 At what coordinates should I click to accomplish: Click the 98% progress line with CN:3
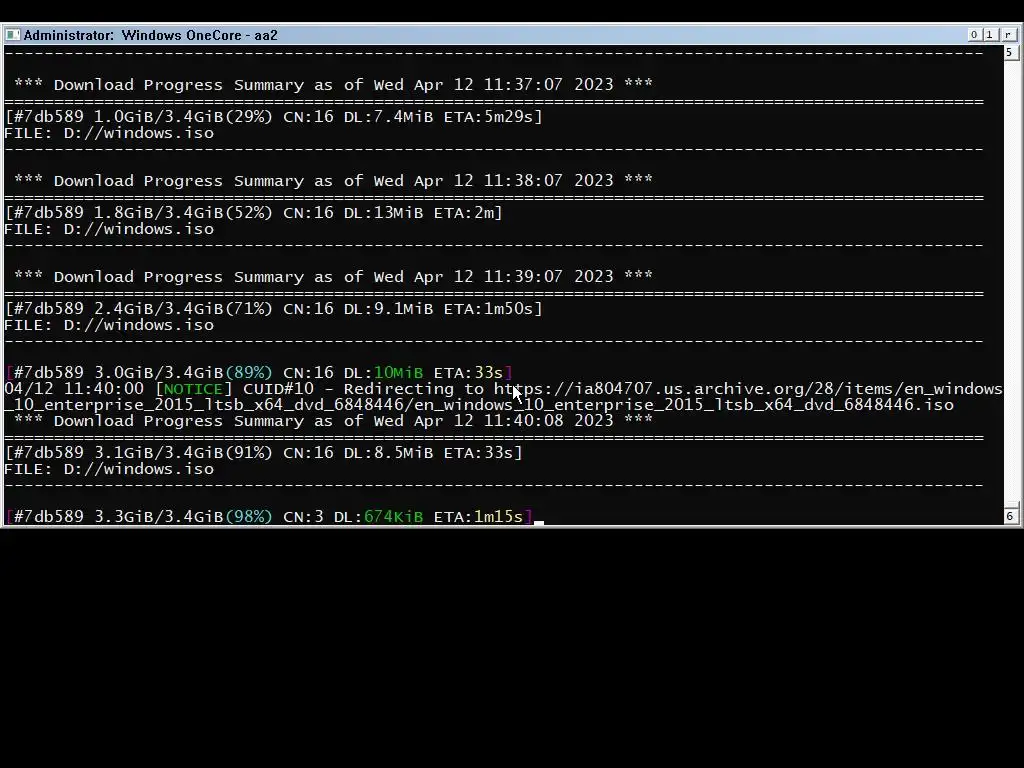(x=268, y=517)
